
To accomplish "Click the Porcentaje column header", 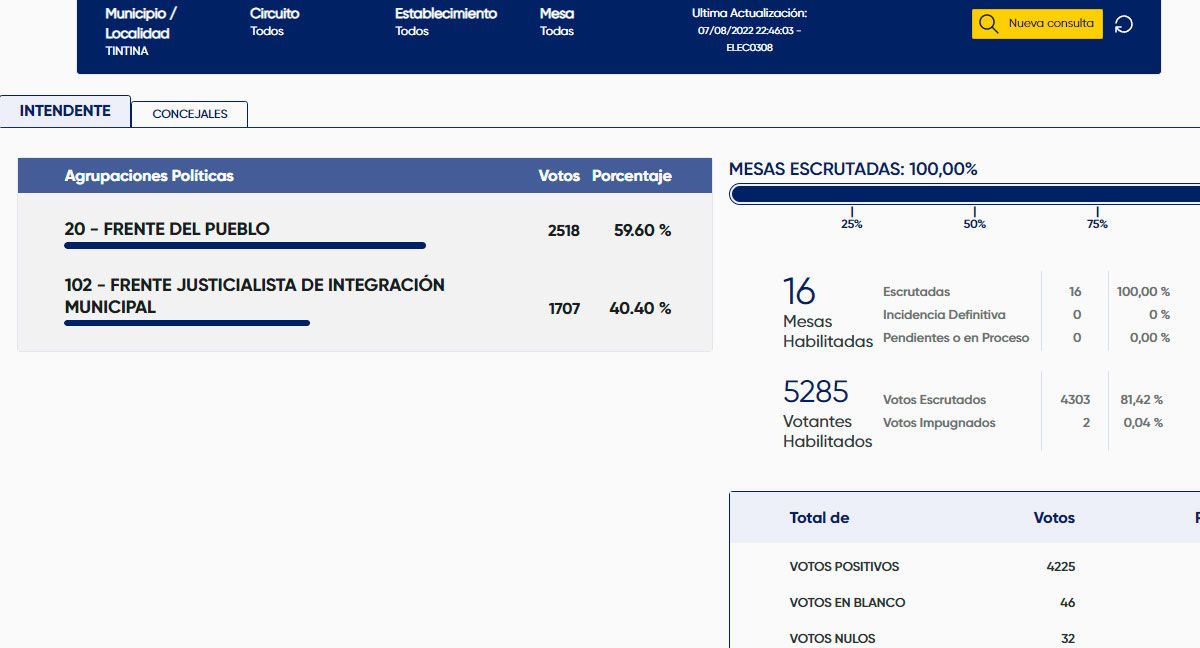I will (x=631, y=176).
